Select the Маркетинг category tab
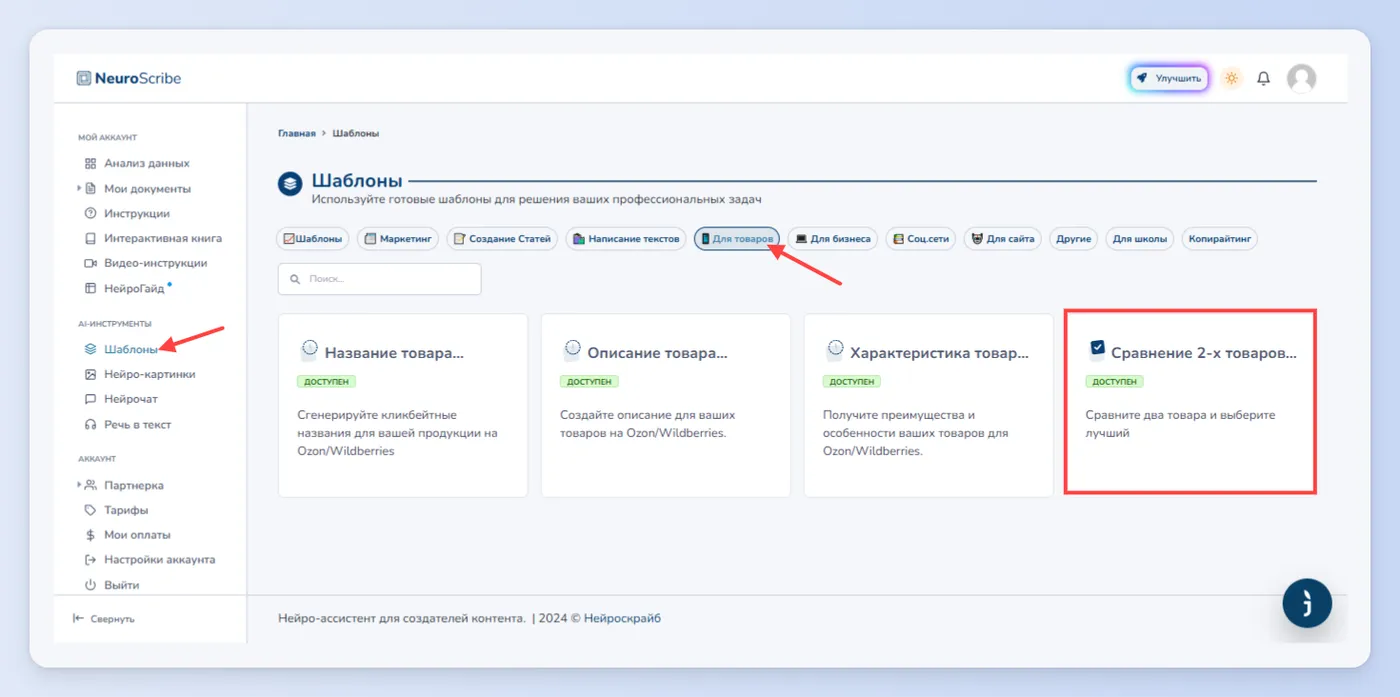Screen dimensions: 1400x697 [x=398, y=239]
